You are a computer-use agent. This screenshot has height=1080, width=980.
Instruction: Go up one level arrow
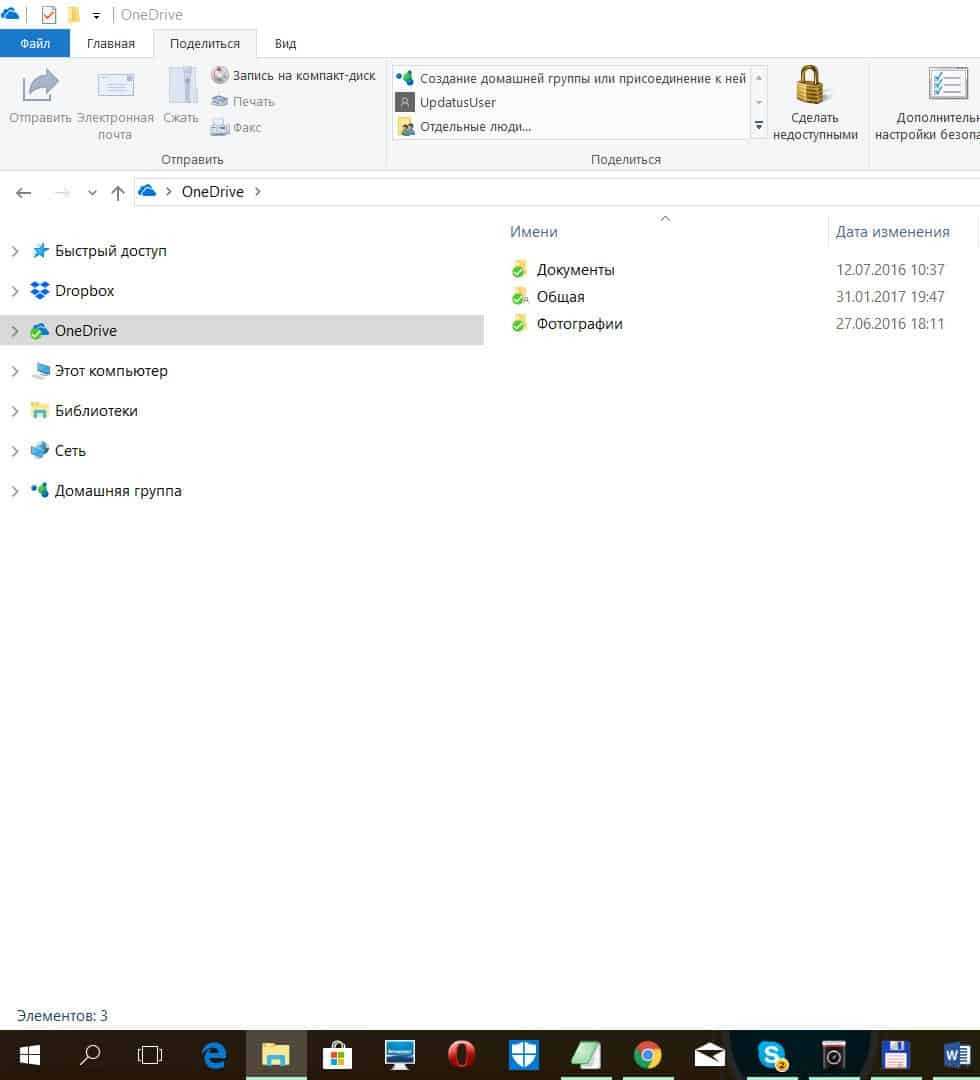(x=118, y=193)
